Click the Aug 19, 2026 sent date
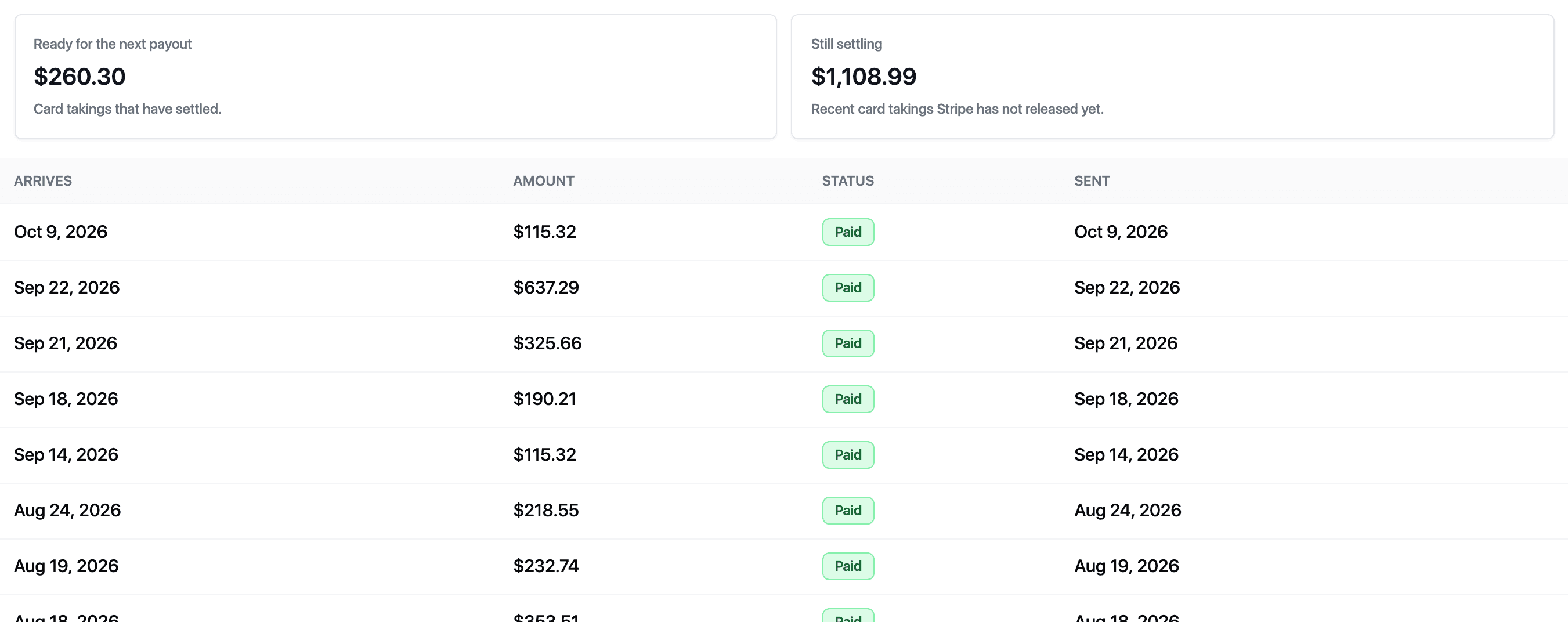 pos(1126,566)
